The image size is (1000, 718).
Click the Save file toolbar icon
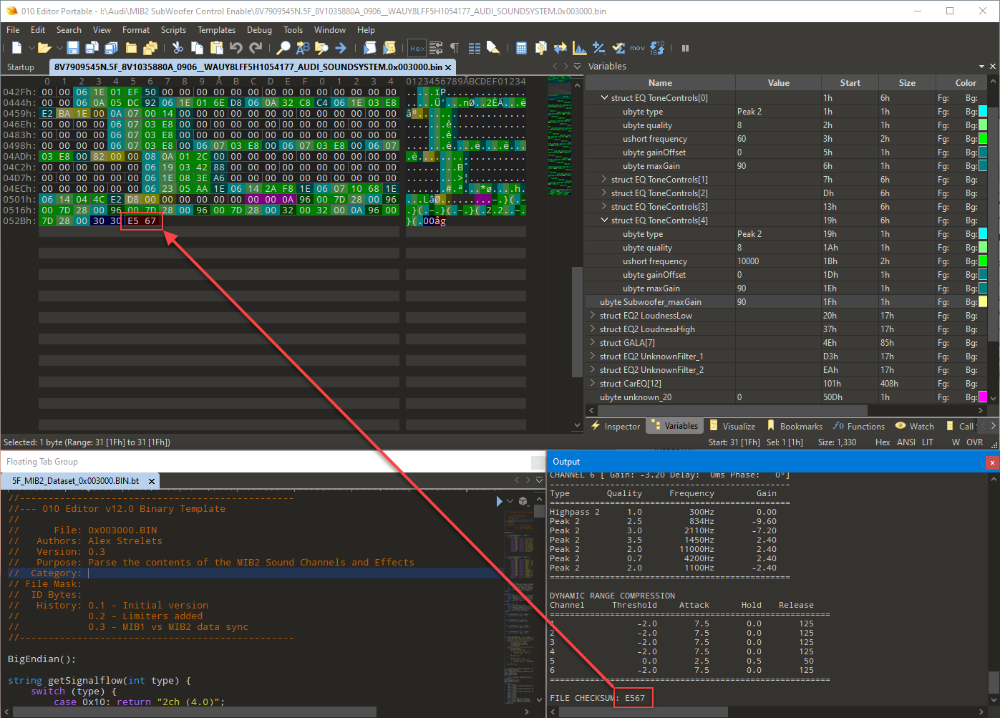click(74, 48)
